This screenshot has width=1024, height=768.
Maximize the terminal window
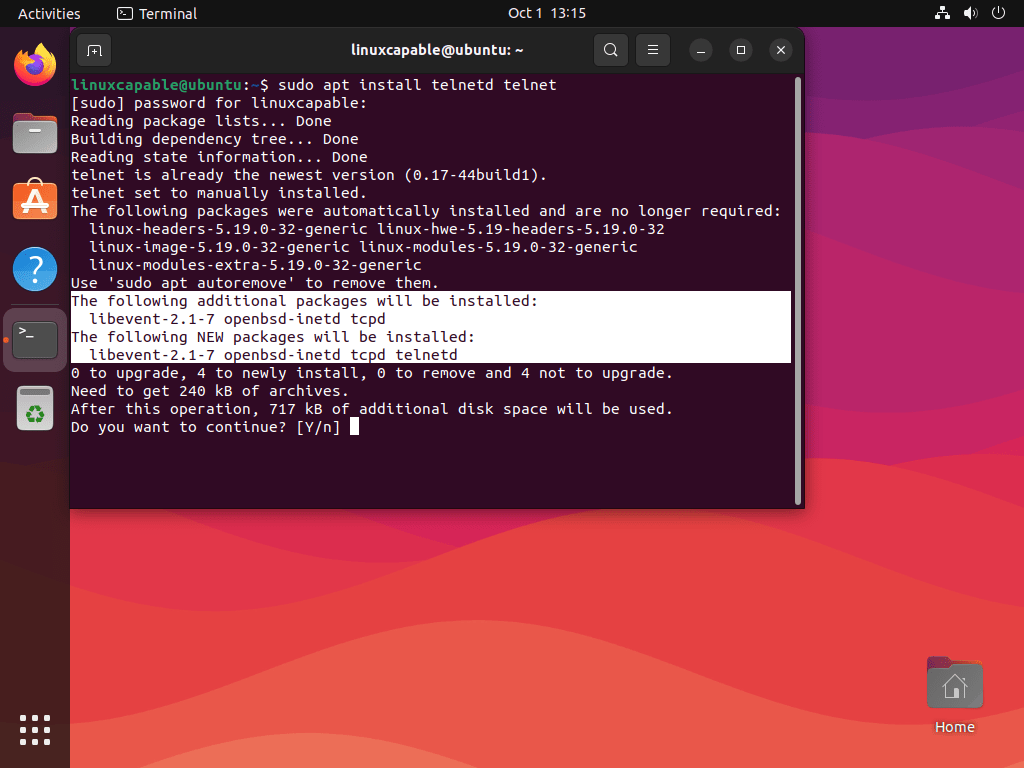(740, 49)
